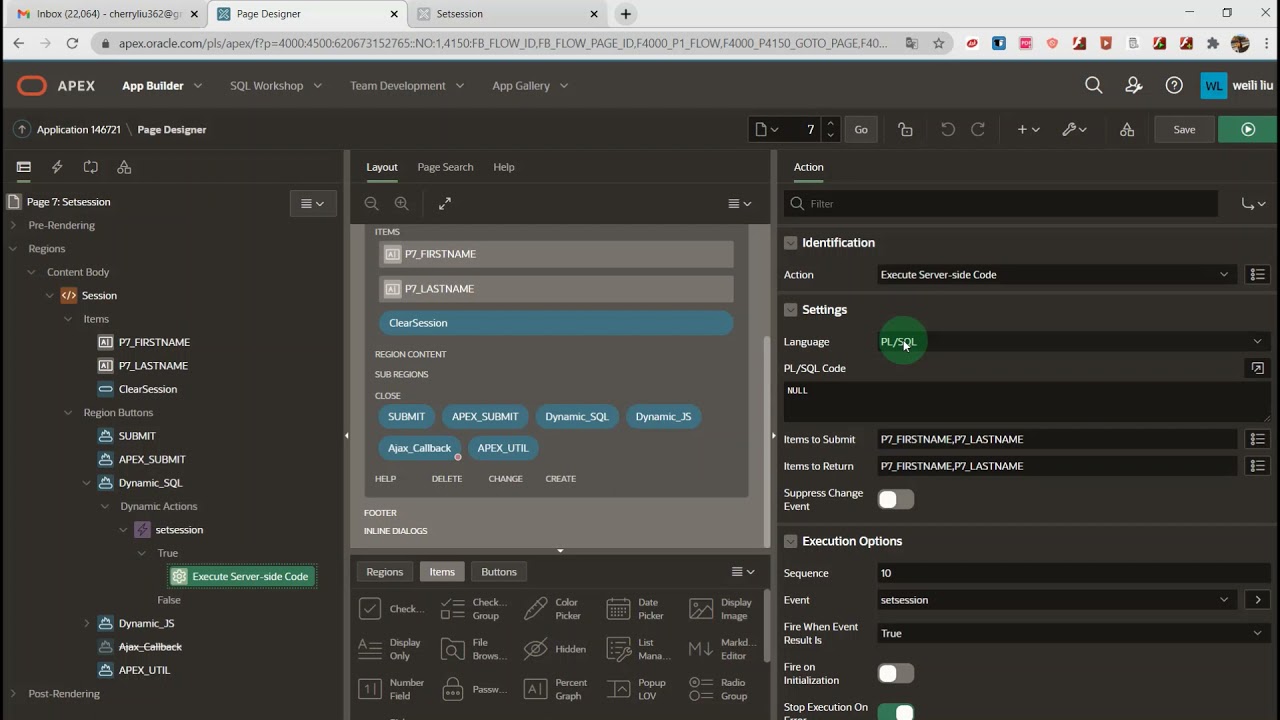The height and width of the screenshot is (720, 1280).
Task: Open the SQL Workshop menu
Action: pos(276,86)
